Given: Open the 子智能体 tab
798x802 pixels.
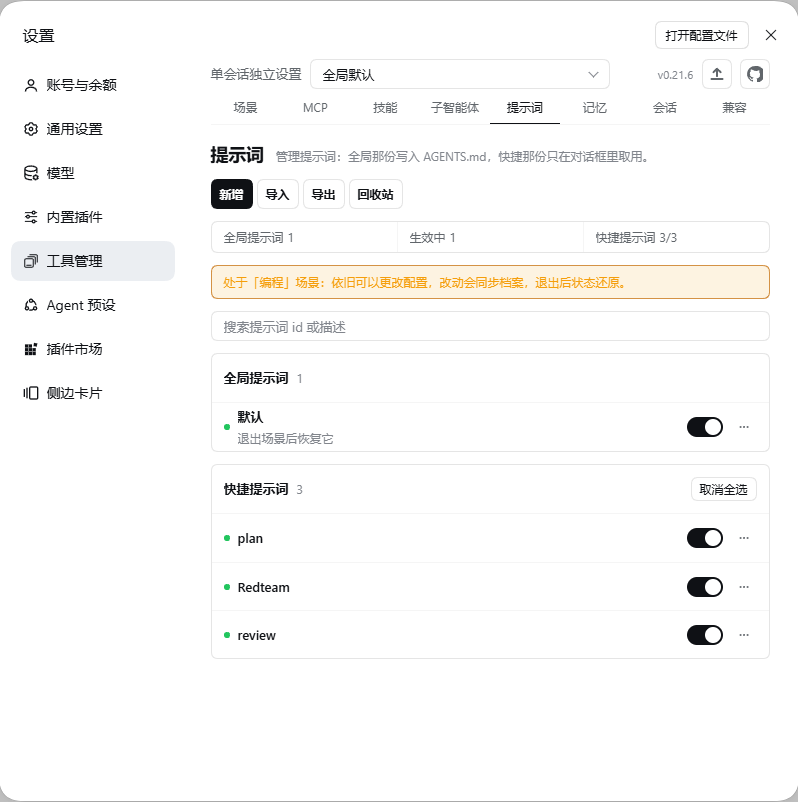Looking at the screenshot, I should point(455,108).
